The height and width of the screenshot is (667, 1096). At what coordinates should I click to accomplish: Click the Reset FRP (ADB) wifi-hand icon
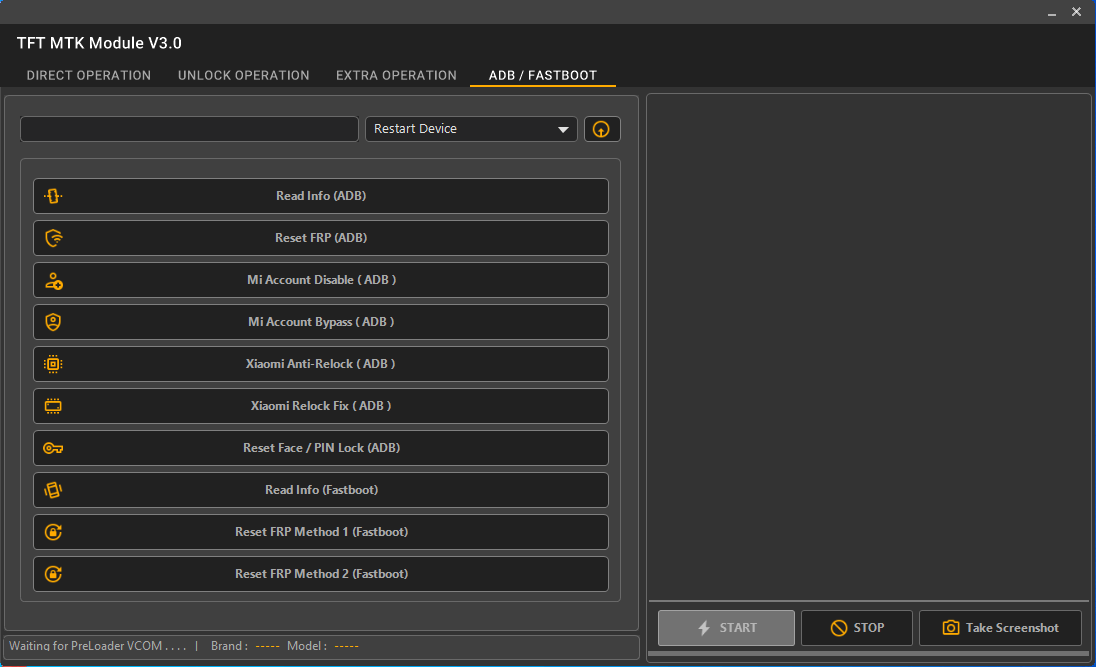click(x=52, y=238)
